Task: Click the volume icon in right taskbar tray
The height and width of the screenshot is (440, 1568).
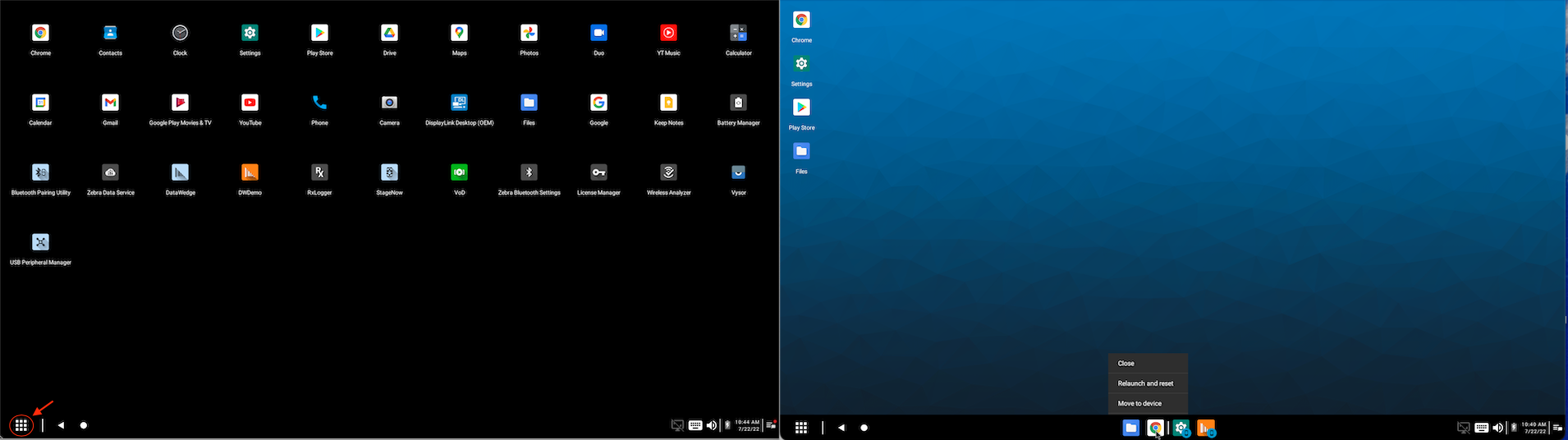Action: point(1498,428)
